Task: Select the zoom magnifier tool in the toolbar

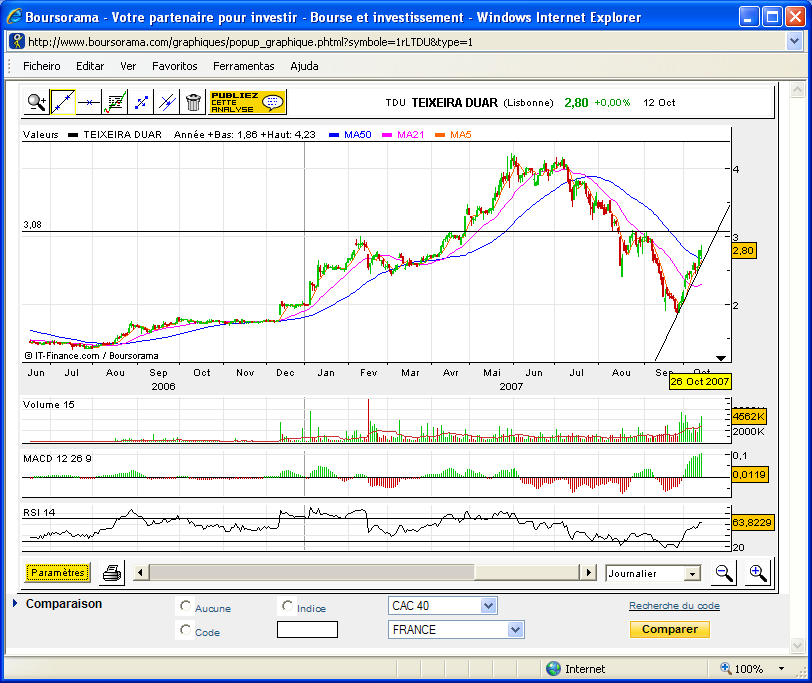Action: [35, 101]
